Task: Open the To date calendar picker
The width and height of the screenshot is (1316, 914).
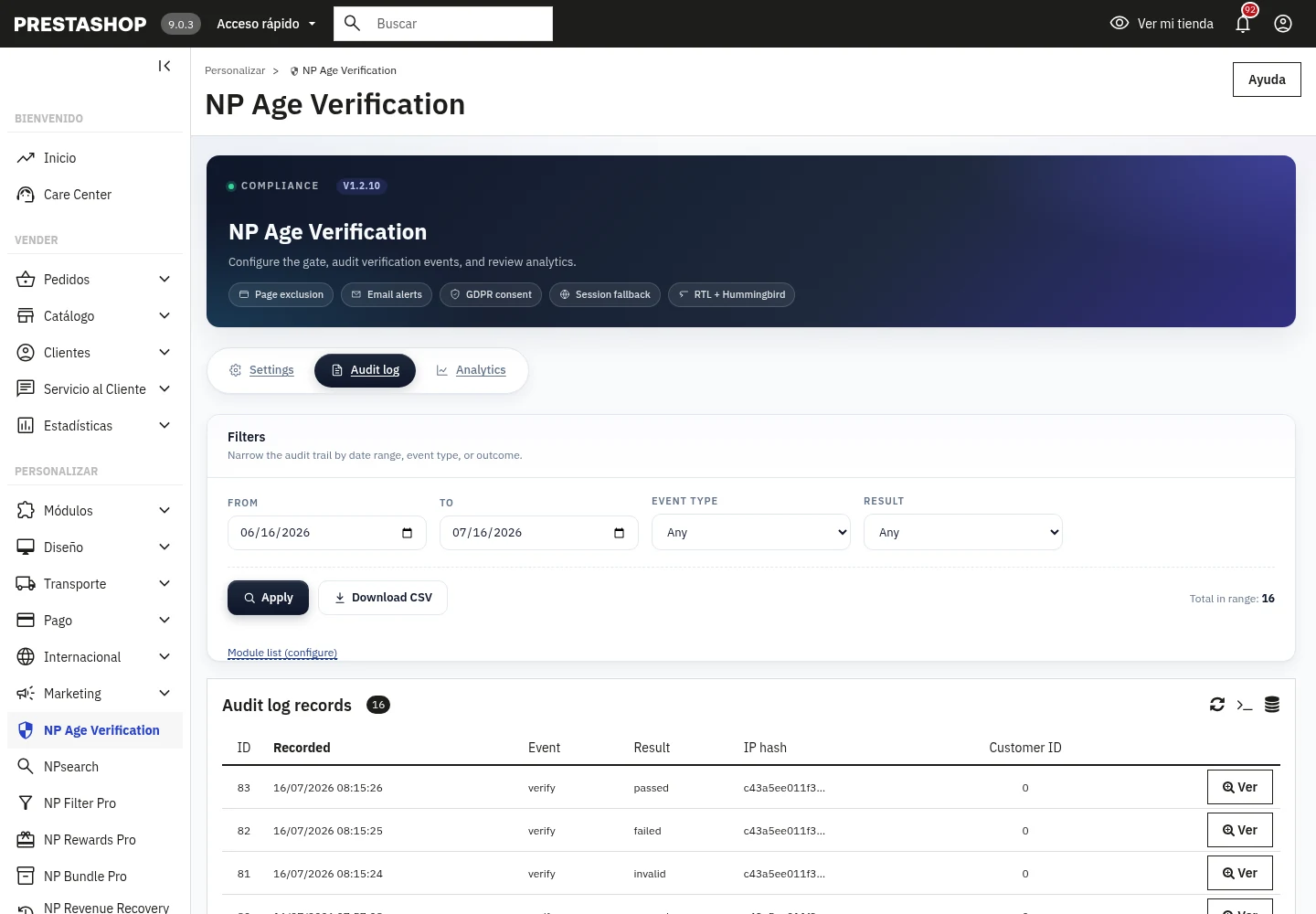Action: 619,533
